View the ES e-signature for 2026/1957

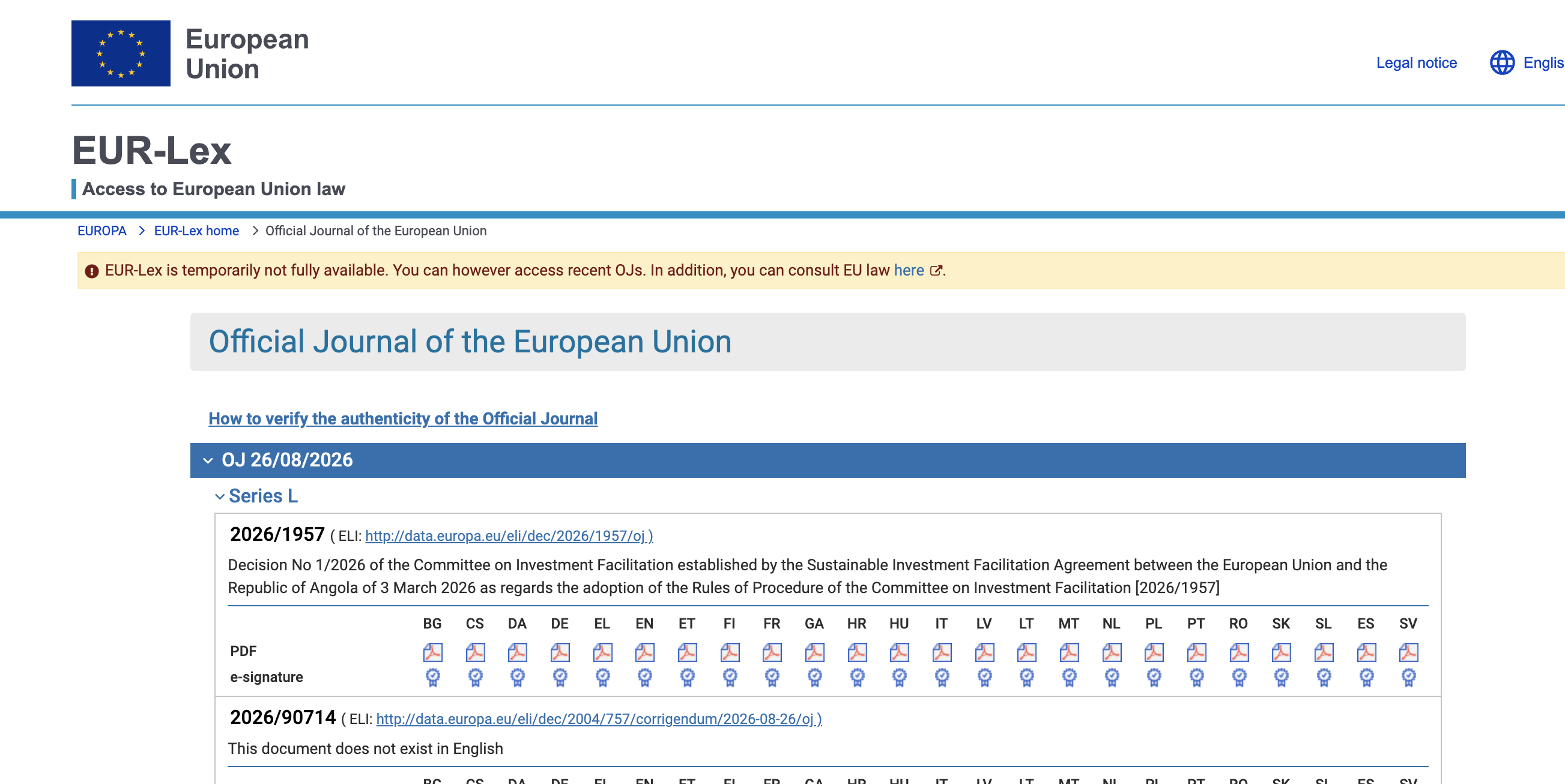pos(1366,677)
